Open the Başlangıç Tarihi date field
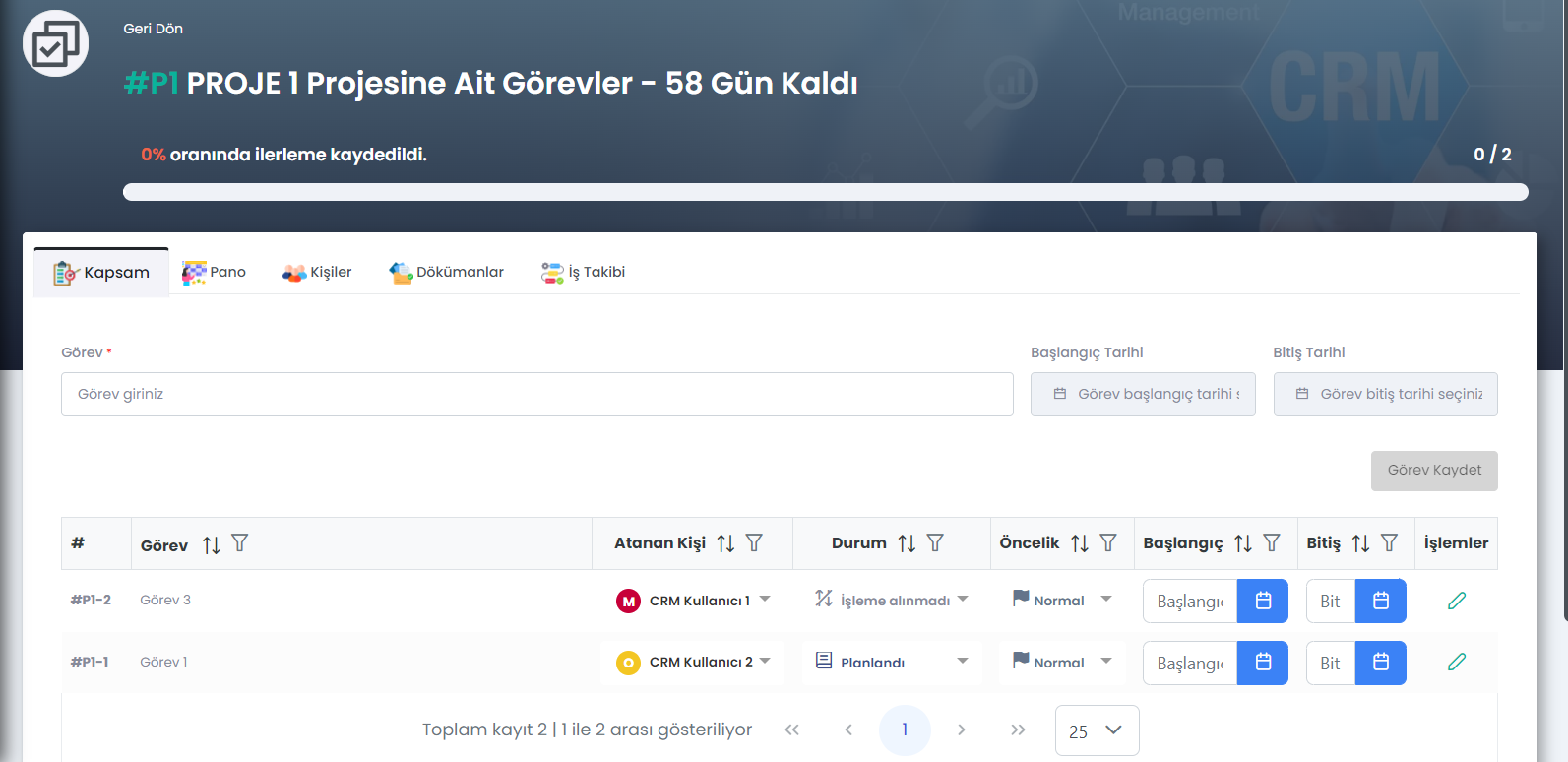1568x762 pixels. click(1143, 394)
